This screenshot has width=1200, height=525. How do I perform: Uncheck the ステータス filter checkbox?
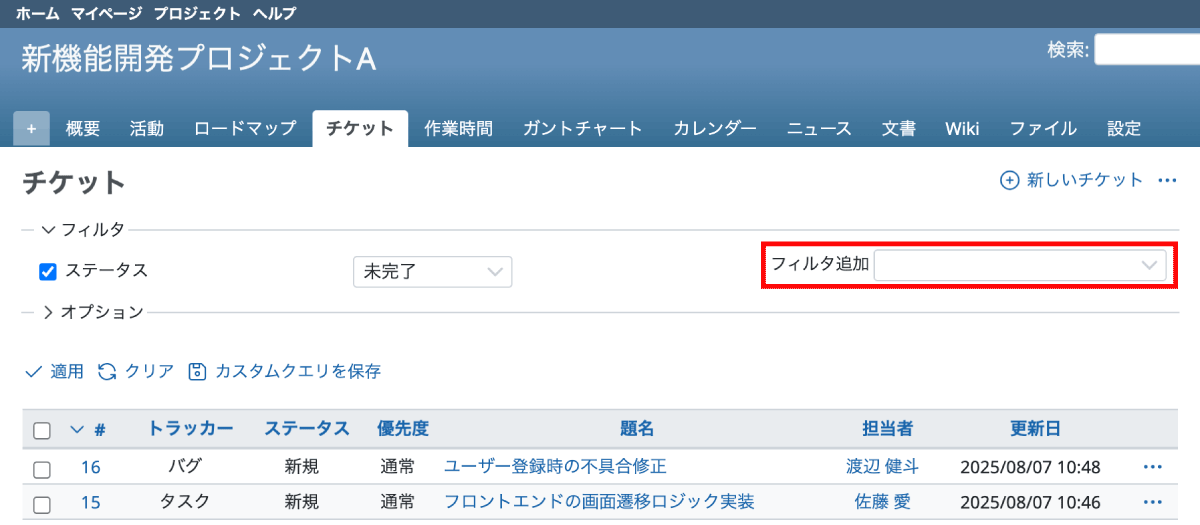pyautogui.click(x=47, y=272)
